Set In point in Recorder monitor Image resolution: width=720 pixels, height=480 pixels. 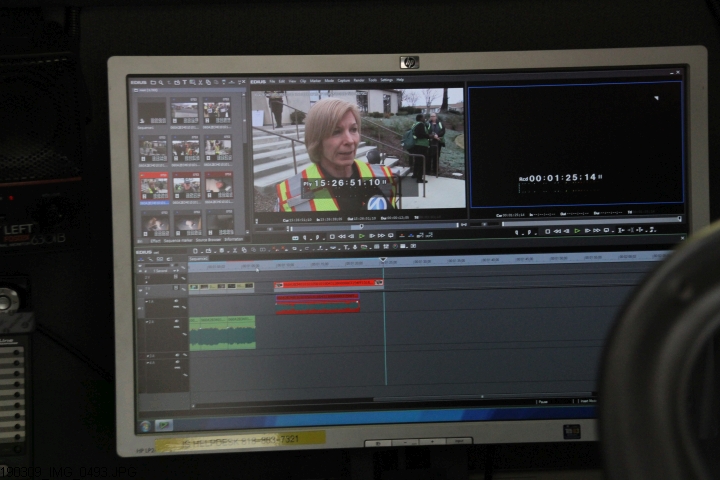(x=517, y=232)
